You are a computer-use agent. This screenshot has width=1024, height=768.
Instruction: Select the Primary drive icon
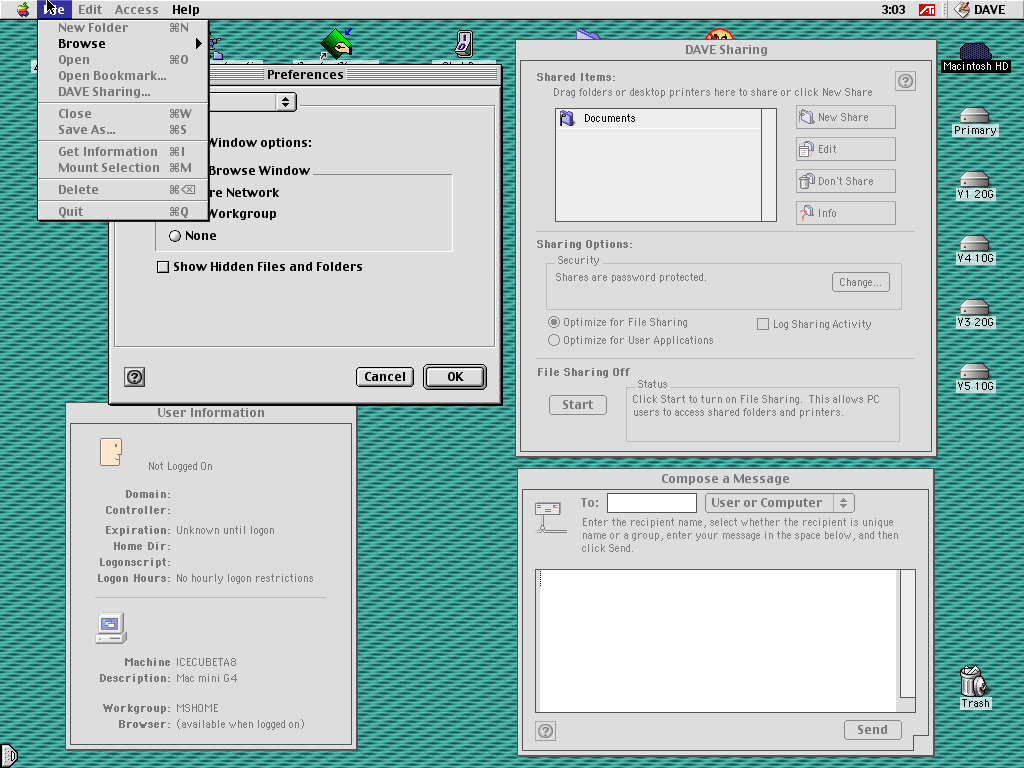(975, 122)
